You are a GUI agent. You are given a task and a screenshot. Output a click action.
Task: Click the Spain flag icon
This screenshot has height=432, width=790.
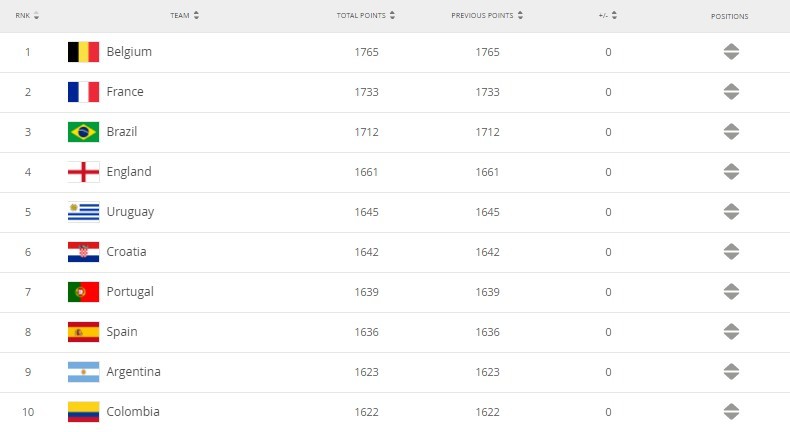point(83,332)
